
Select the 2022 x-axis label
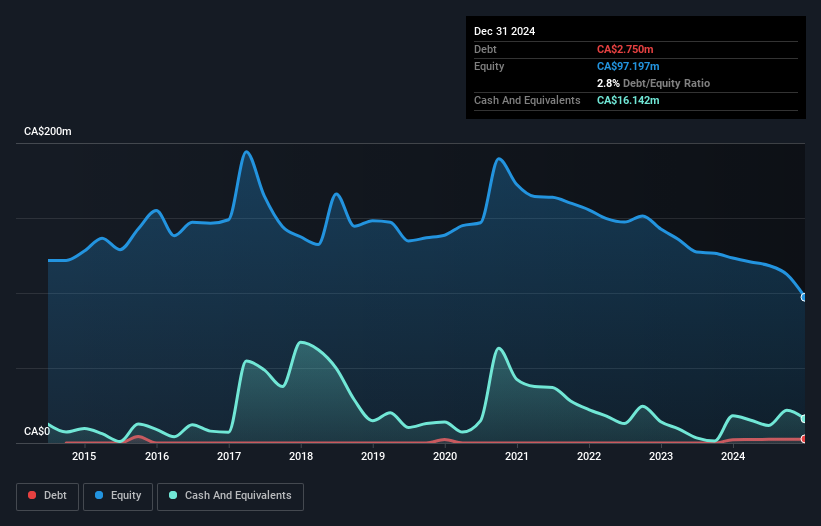589,456
